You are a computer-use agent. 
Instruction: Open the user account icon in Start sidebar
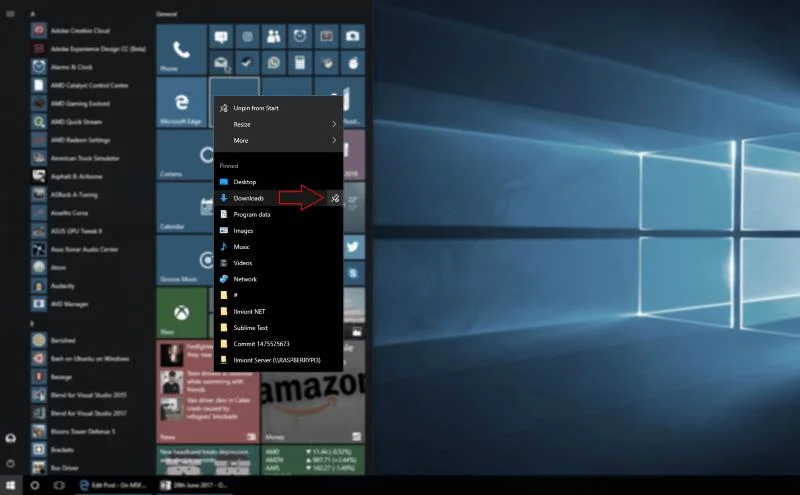coord(10,438)
